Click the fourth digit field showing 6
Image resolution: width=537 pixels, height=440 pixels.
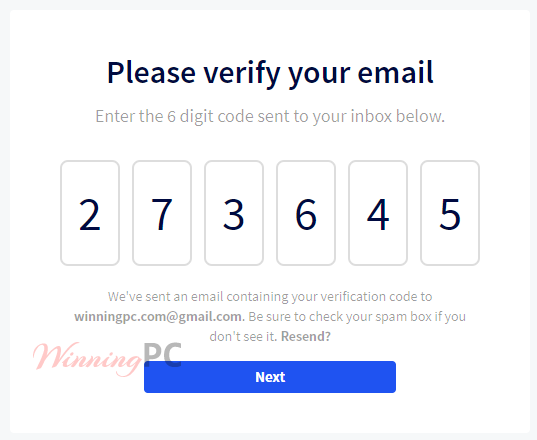coord(306,213)
